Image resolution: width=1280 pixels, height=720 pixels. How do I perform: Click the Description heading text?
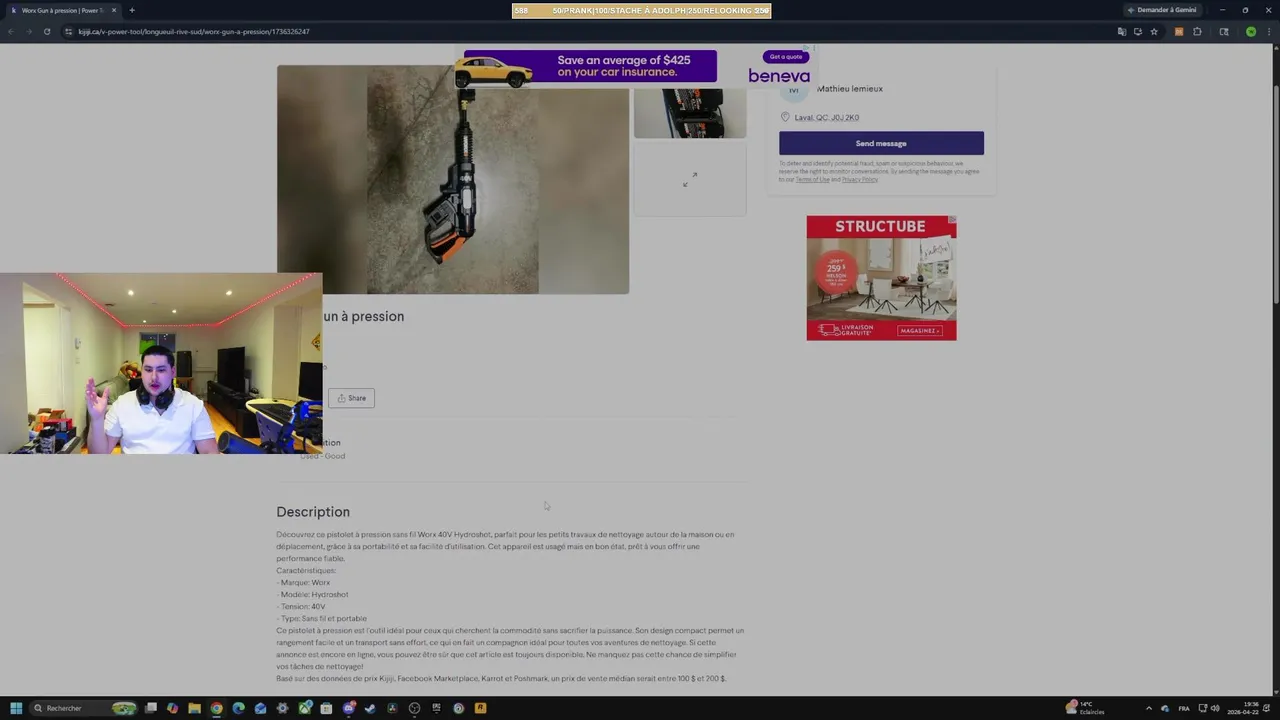tap(313, 512)
